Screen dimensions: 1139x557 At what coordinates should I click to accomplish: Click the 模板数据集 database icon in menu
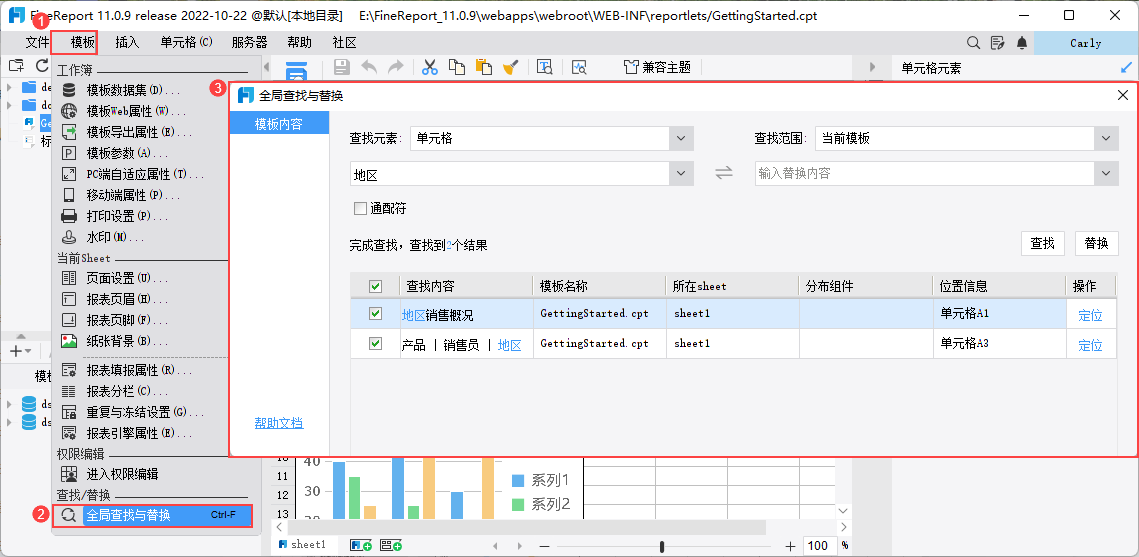70,90
